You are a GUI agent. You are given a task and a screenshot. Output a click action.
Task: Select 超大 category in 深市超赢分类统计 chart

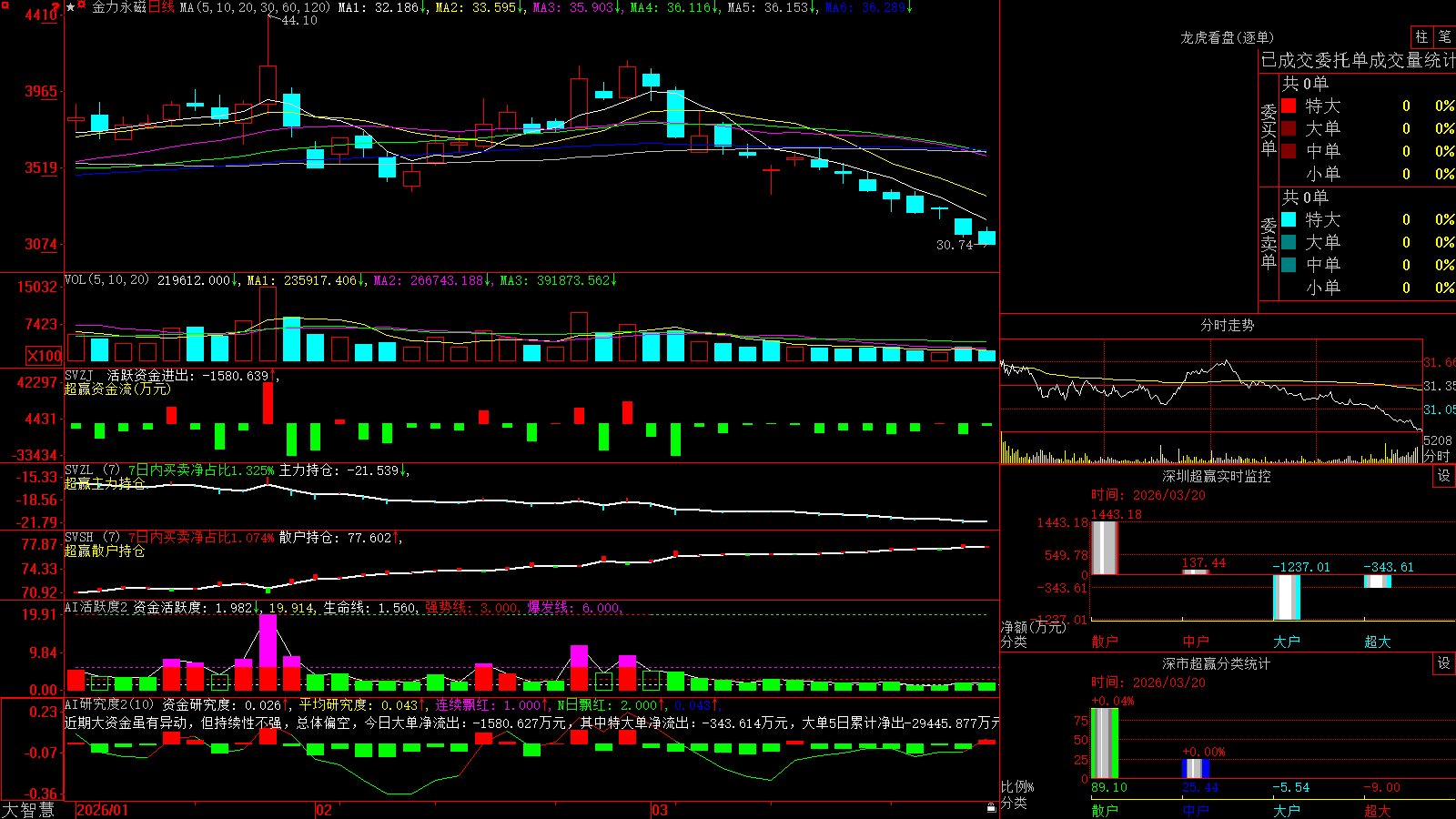coord(1378,811)
